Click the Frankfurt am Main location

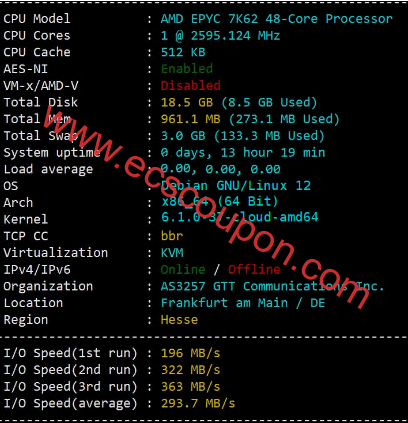point(224,303)
